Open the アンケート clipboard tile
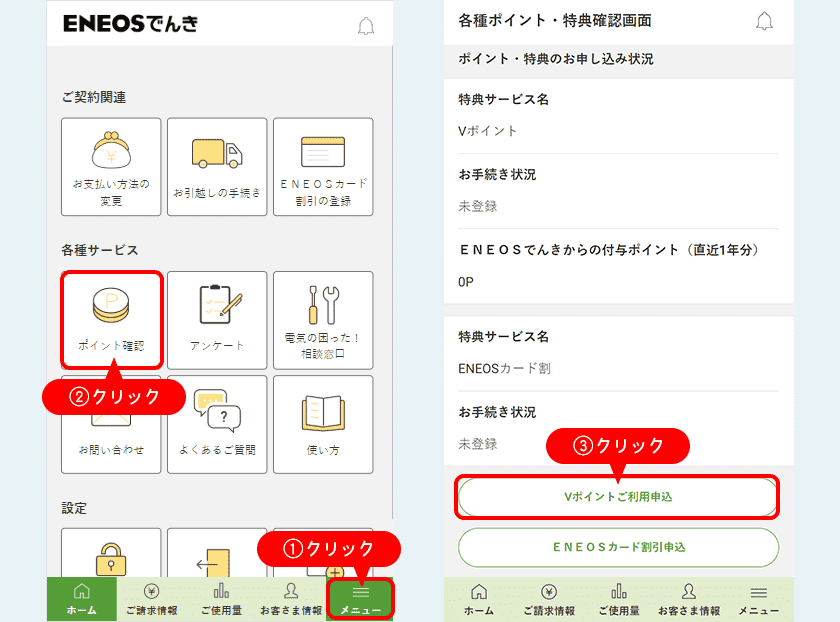 217,320
